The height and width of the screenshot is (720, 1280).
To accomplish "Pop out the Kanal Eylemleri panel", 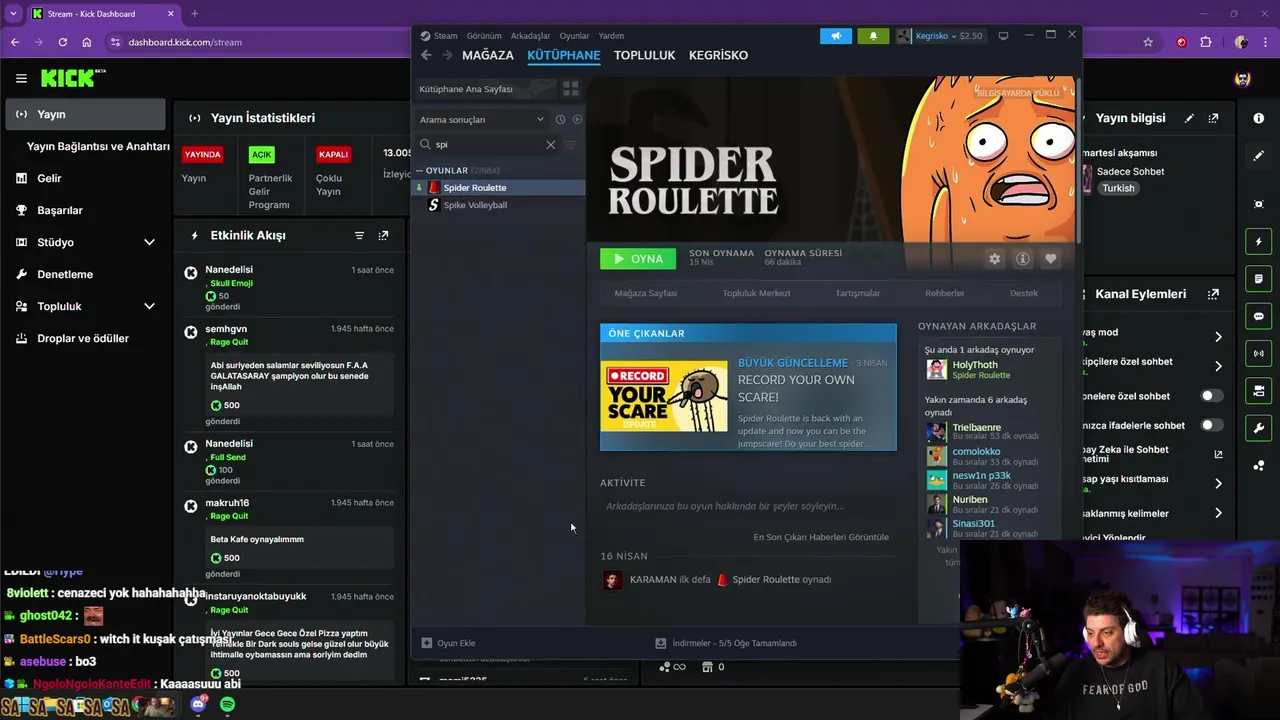I will (x=1213, y=294).
